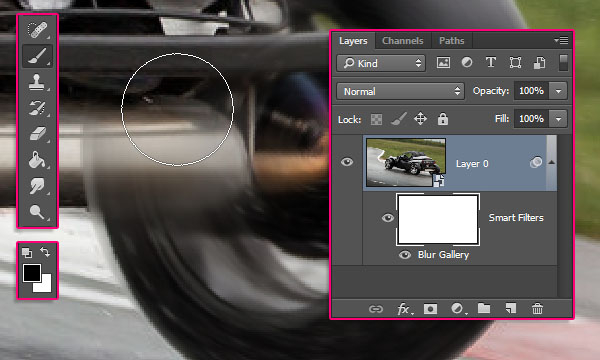600x360 pixels.
Task: Open the white background color picker
Action: [x=46, y=288]
